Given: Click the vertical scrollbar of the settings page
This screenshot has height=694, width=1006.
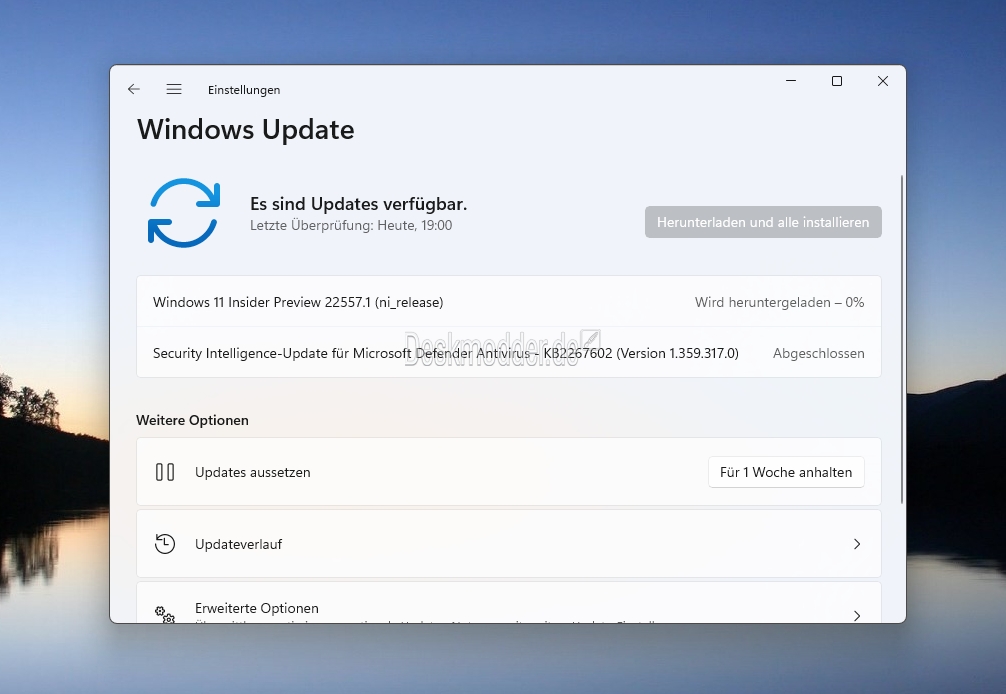Looking at the screenshot, I should [901, 339].
